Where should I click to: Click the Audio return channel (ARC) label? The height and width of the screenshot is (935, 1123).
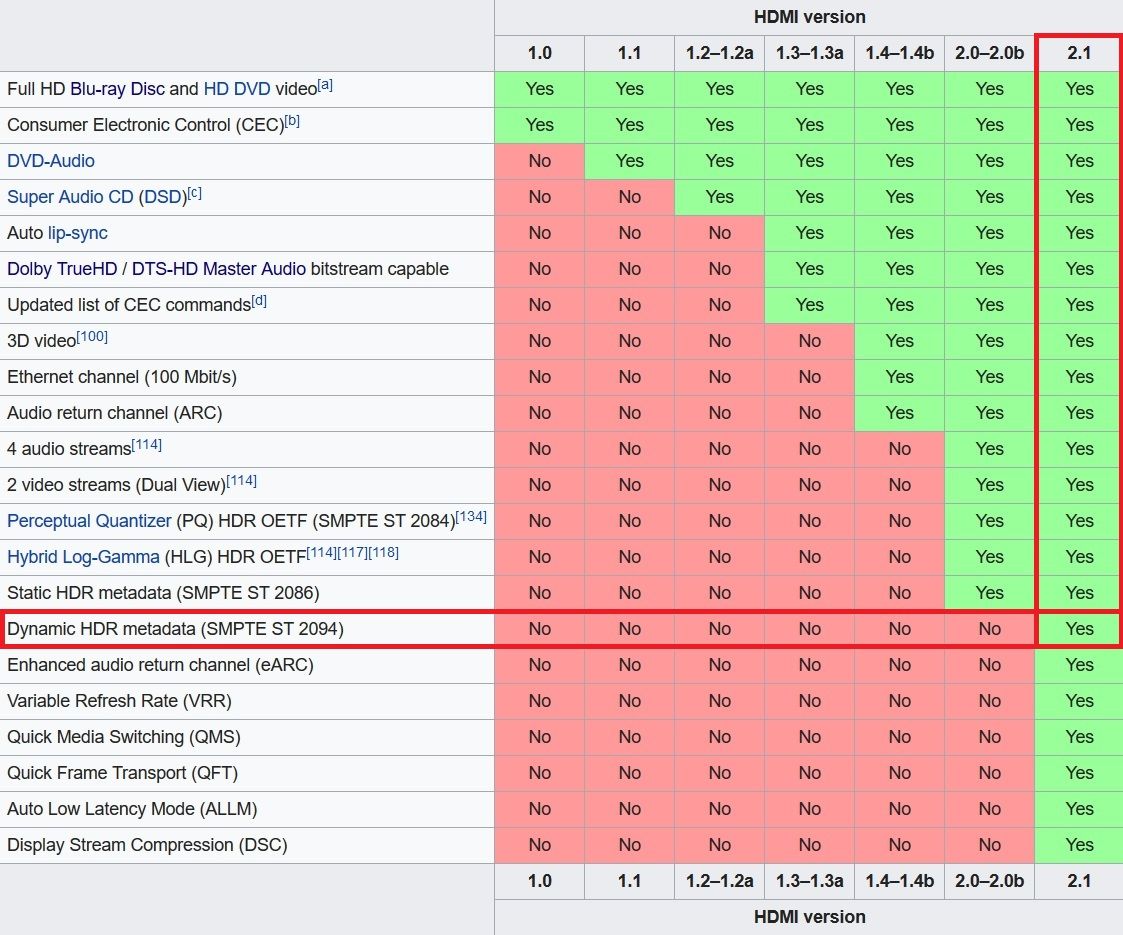[x=115, y=413]
